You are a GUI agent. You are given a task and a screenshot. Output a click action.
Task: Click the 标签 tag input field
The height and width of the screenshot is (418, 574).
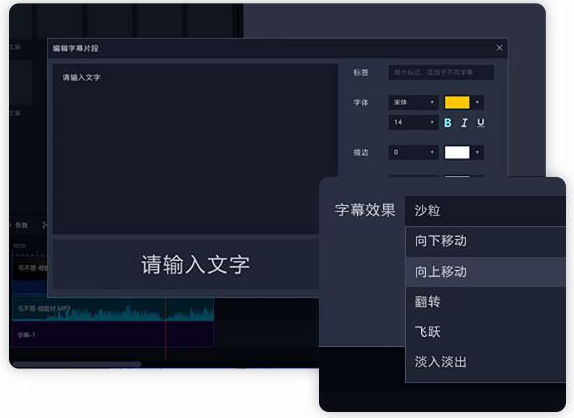point(441,72)
